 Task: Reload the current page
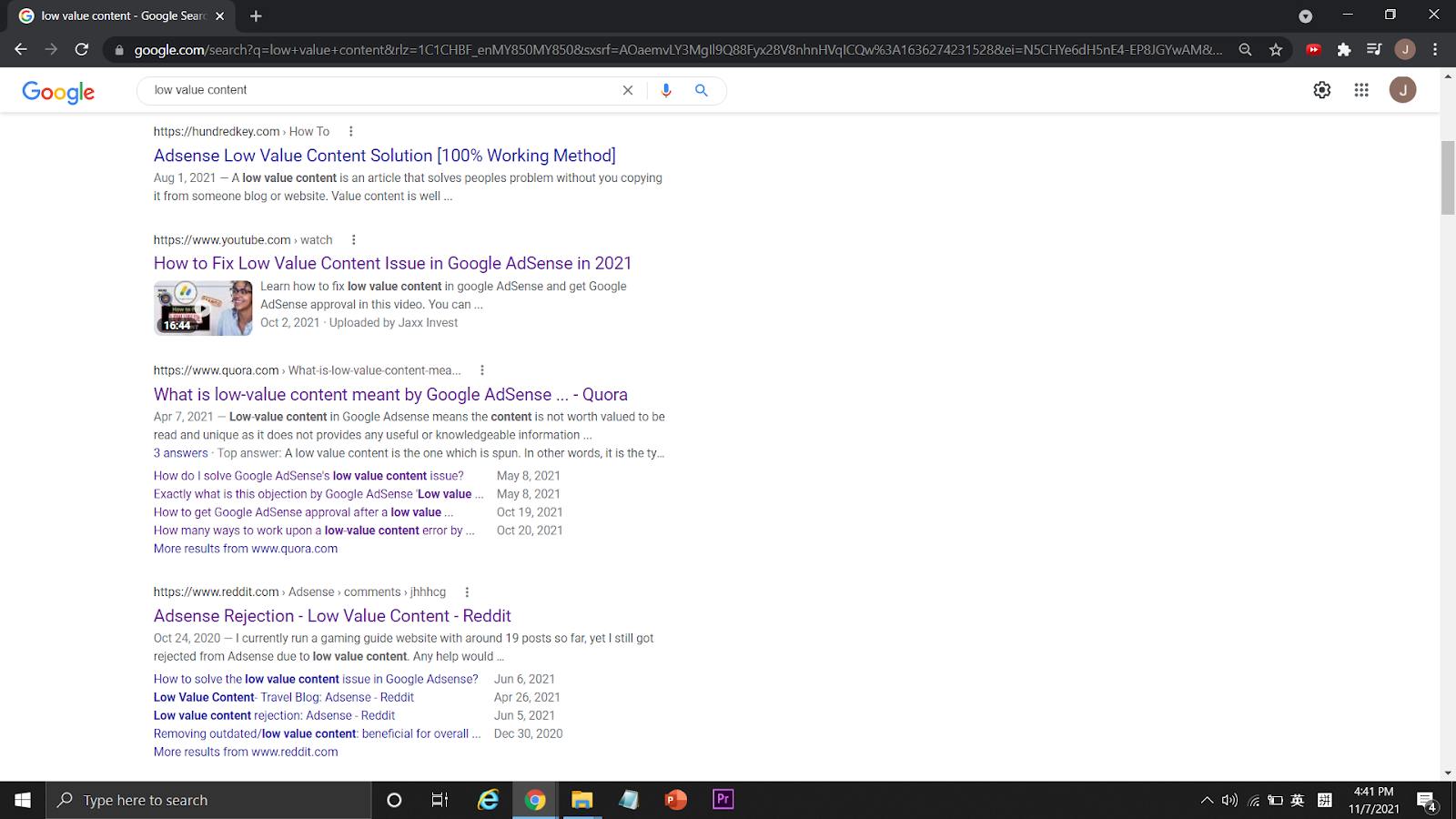click(82, 49)
